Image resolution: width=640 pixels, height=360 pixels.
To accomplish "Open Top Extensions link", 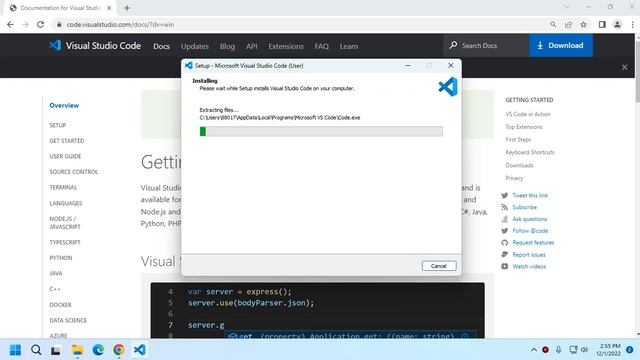I will [524, 127].
